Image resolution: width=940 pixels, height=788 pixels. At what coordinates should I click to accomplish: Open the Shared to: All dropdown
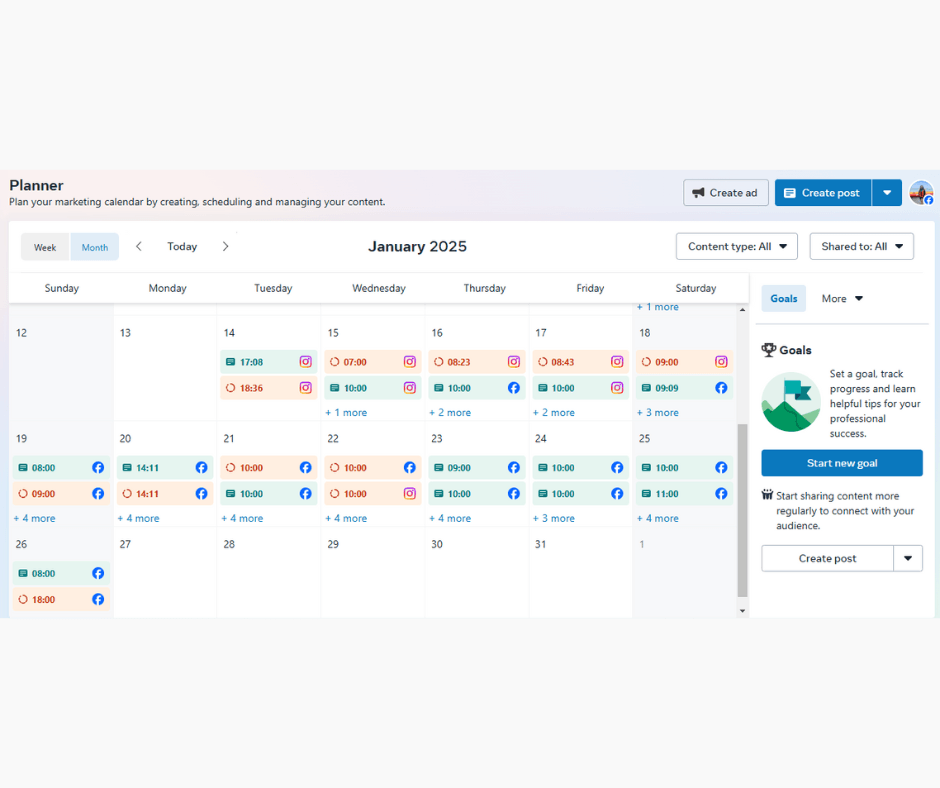(861, 246)
